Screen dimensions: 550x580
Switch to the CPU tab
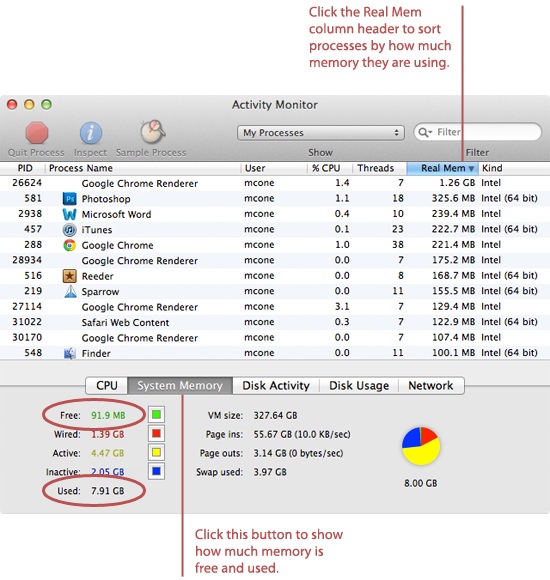click(x=107, y=385)
